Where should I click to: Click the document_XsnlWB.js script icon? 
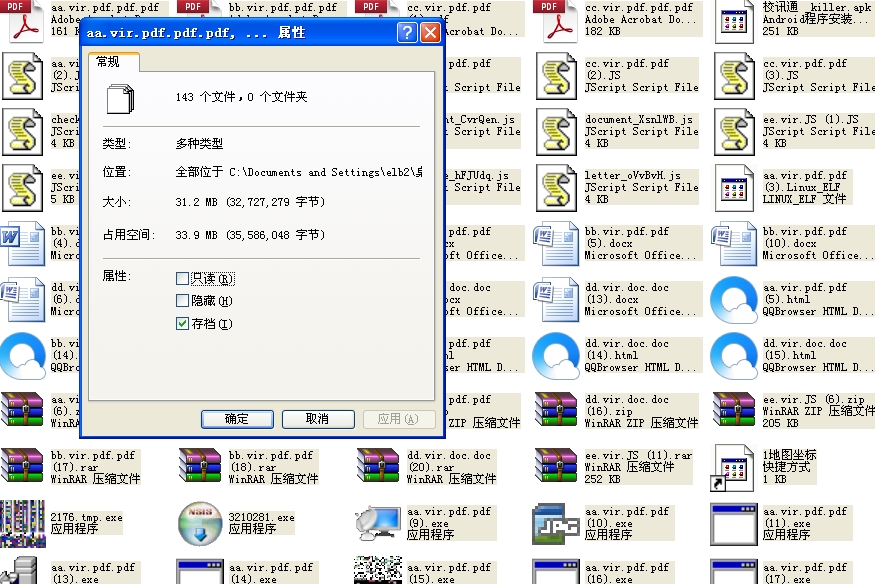pos(557,131)
